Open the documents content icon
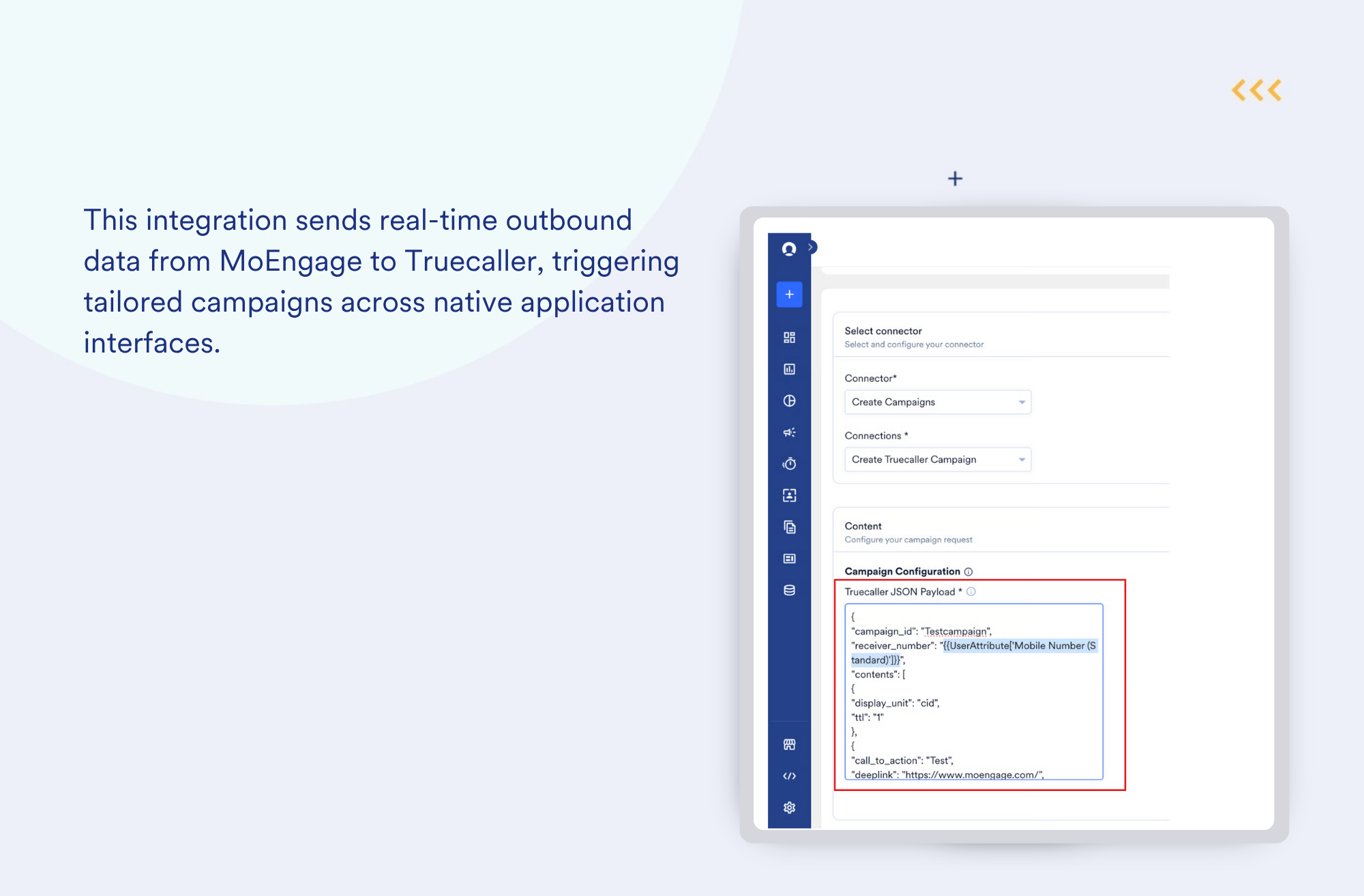 coord(789,527)
